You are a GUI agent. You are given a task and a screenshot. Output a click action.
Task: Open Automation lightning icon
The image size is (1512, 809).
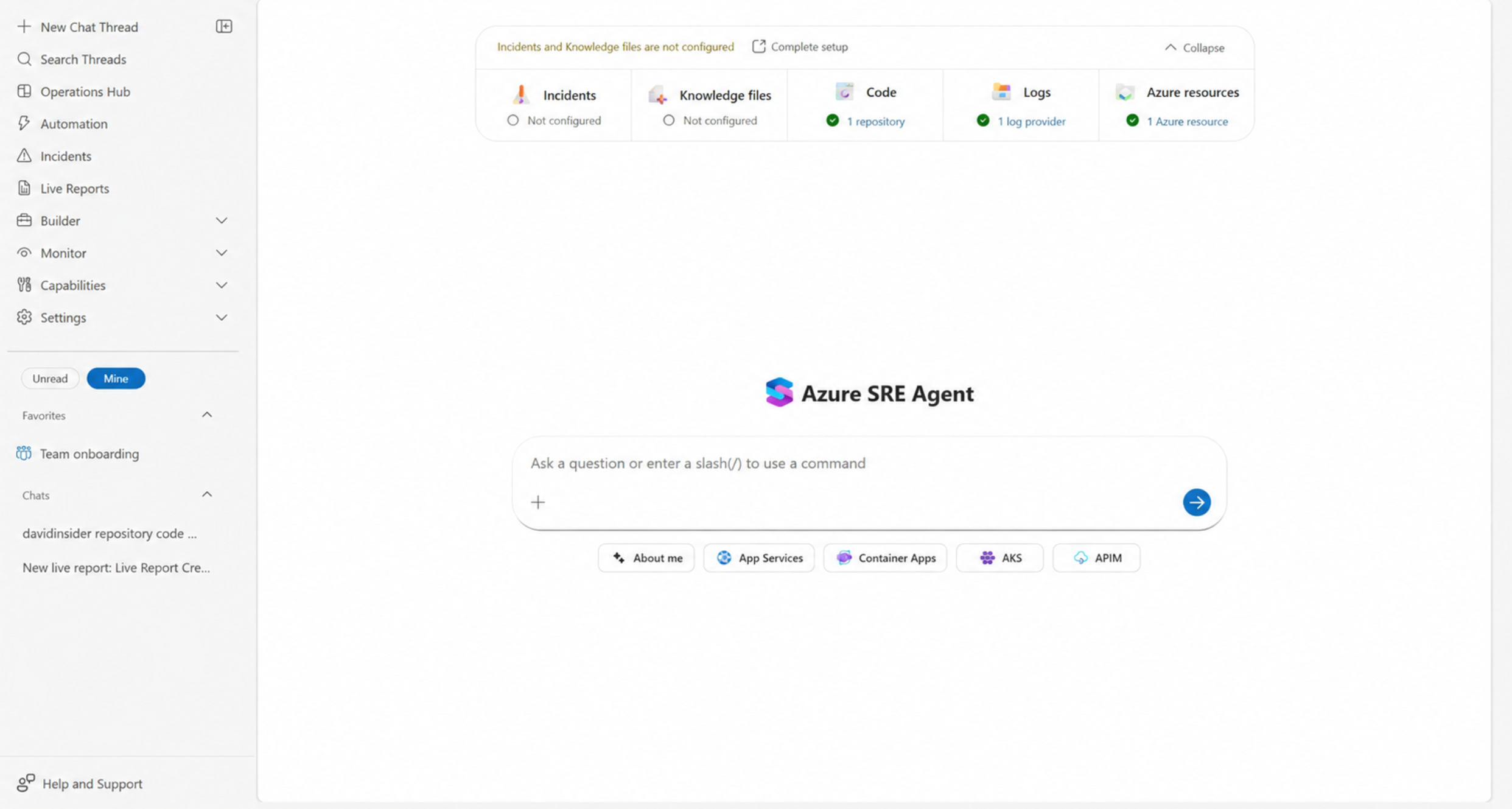point(24,123)
